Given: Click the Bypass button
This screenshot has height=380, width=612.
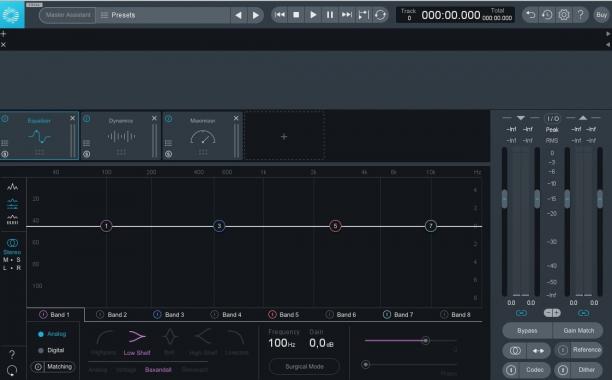Looking at the screenshot, I should [x=527, y=331].
